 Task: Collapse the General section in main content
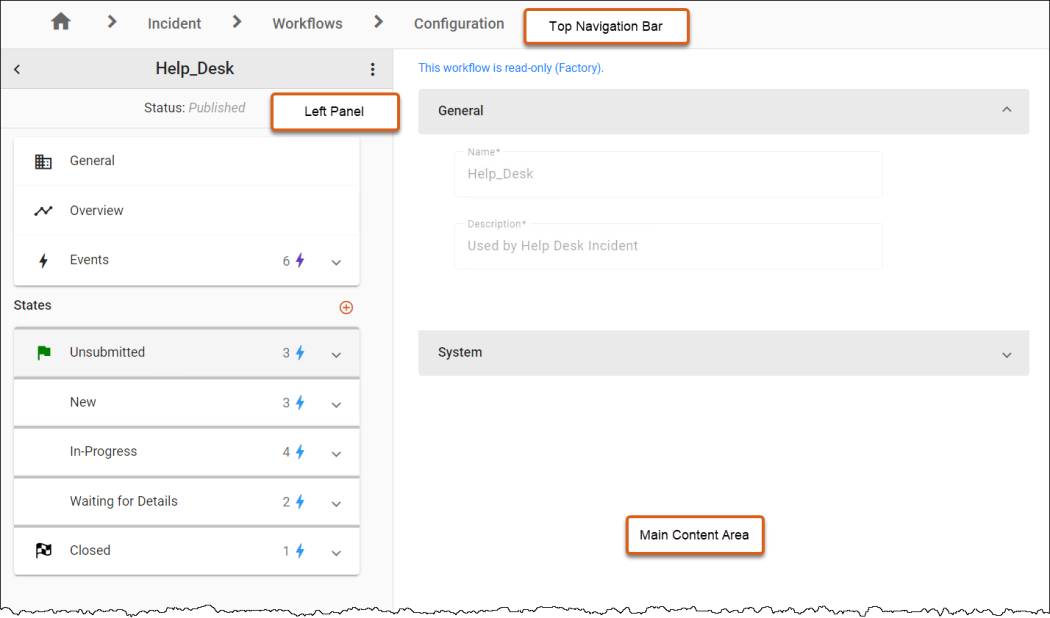coord(1007,110)
